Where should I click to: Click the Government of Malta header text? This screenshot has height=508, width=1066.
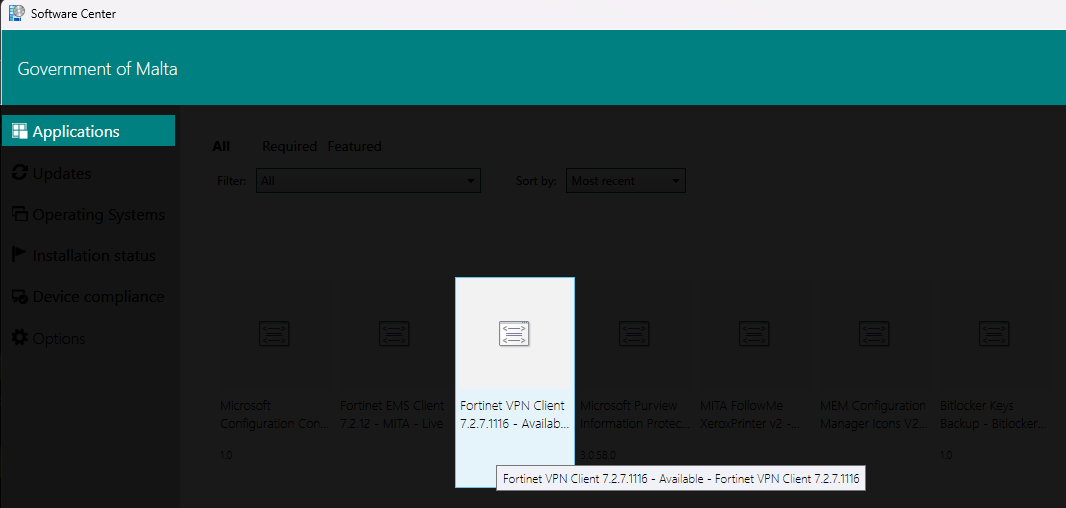97,69
